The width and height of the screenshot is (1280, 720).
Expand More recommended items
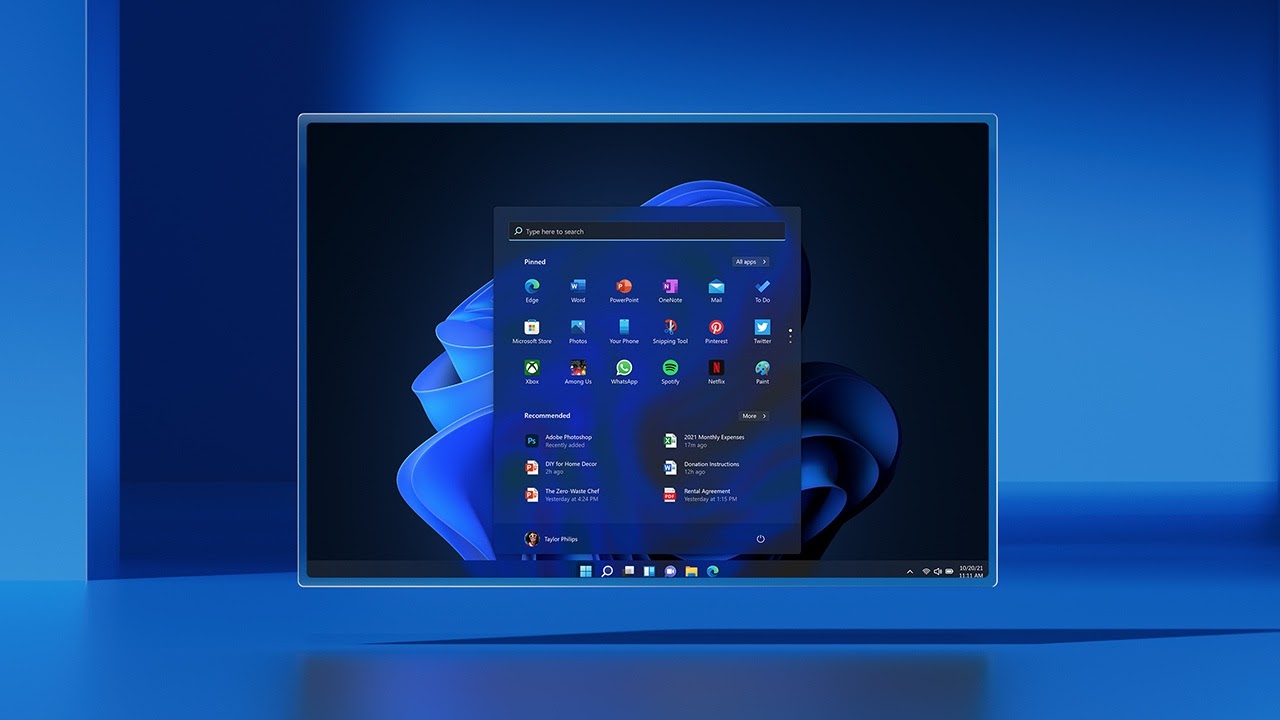(755, 416)
